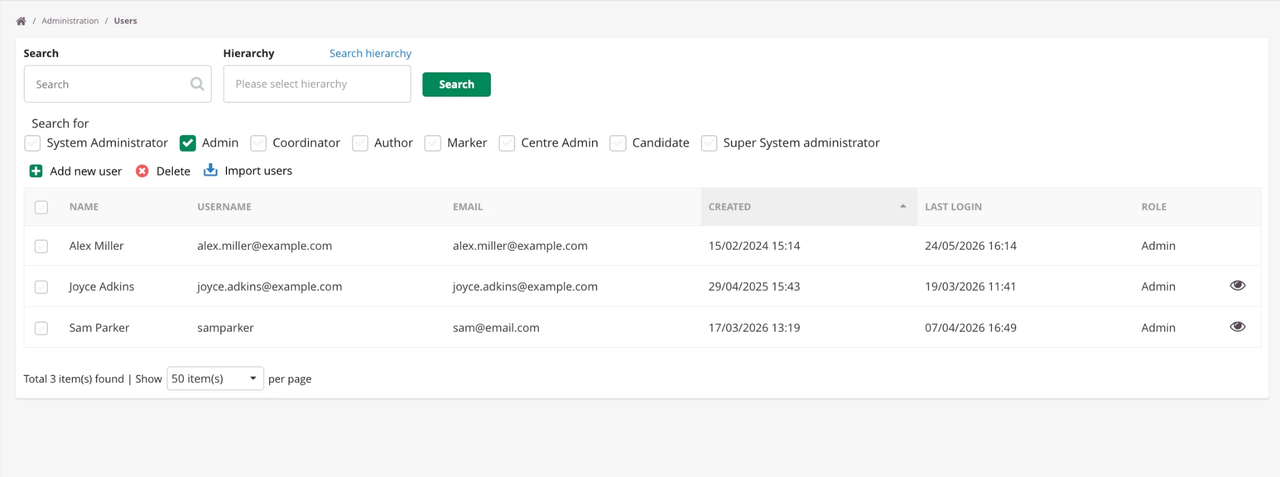
Task: Click the Import users upload icon
Action: (x=210, y=170)
